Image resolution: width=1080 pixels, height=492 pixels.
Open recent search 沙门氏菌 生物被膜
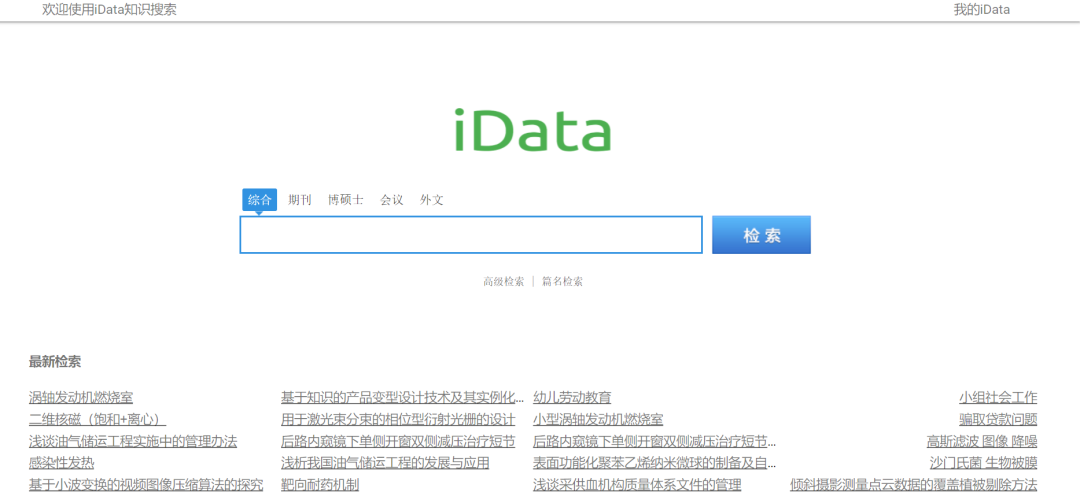pyautogui.click(x=984, y=463)
